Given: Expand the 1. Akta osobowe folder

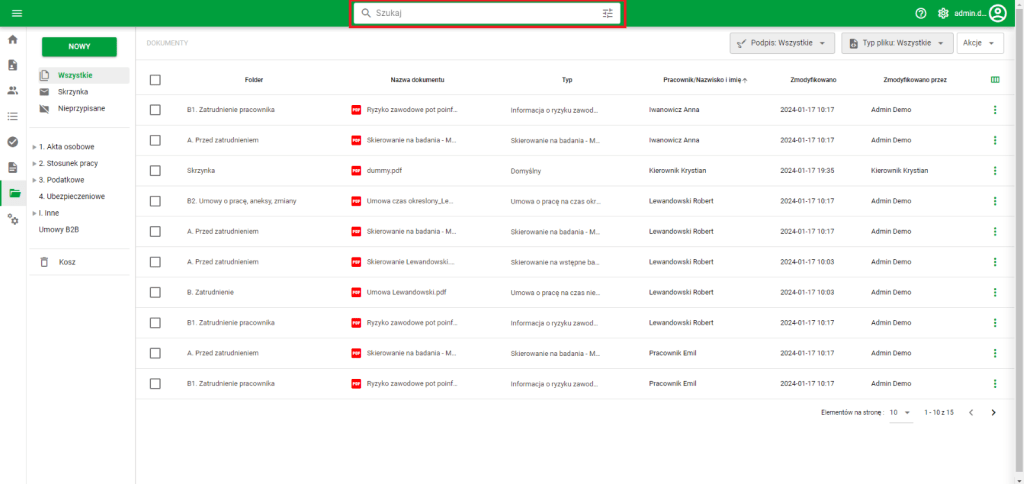Looking at the screenshot, I should [34, 147].
